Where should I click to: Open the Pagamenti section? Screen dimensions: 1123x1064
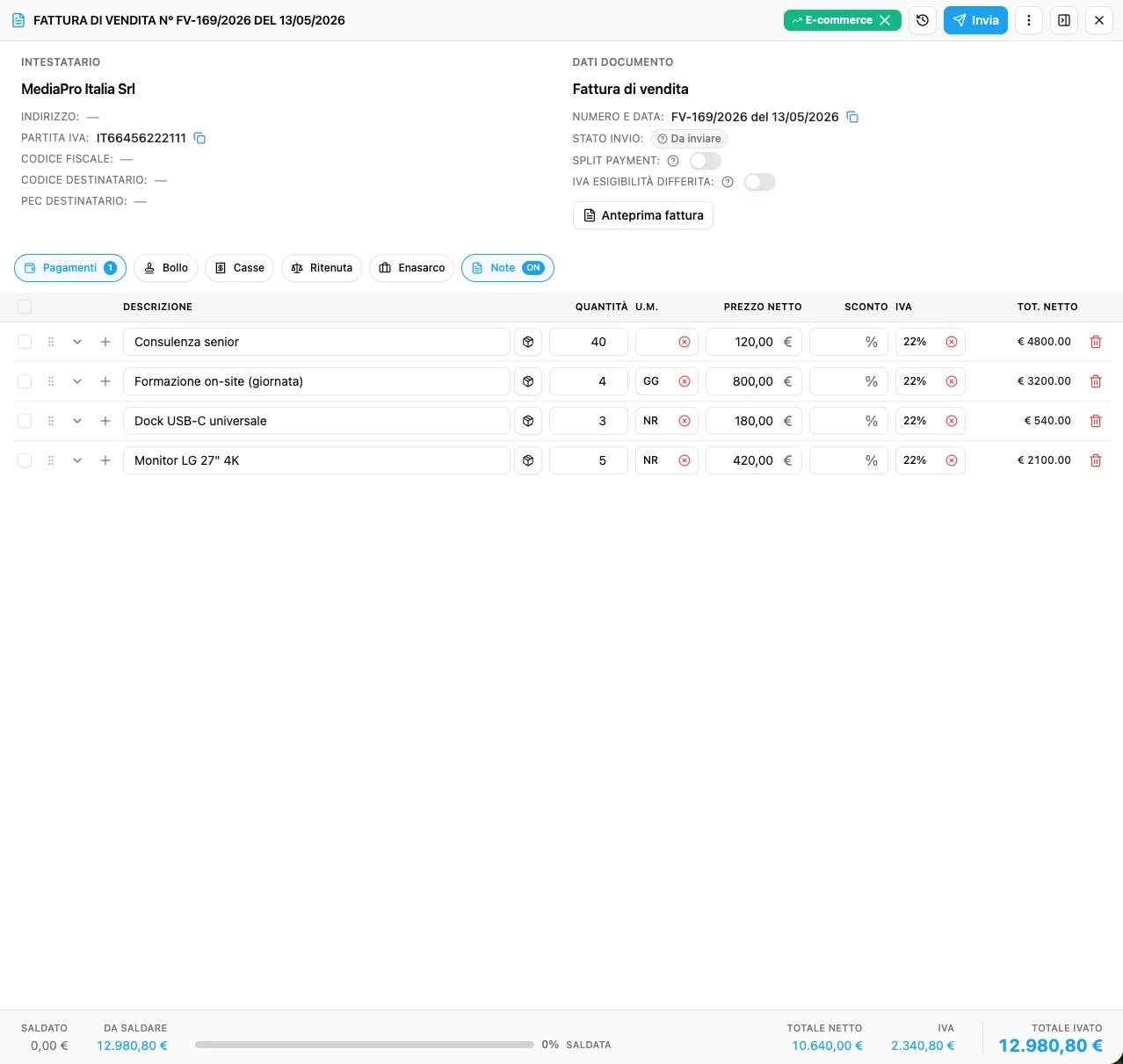(70, 268)
